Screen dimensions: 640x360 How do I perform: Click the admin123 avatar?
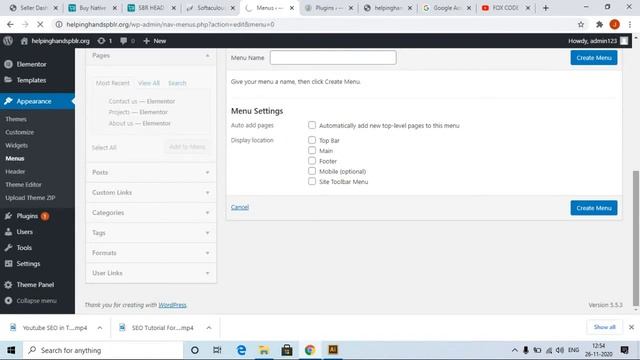(x=624, y=41)
